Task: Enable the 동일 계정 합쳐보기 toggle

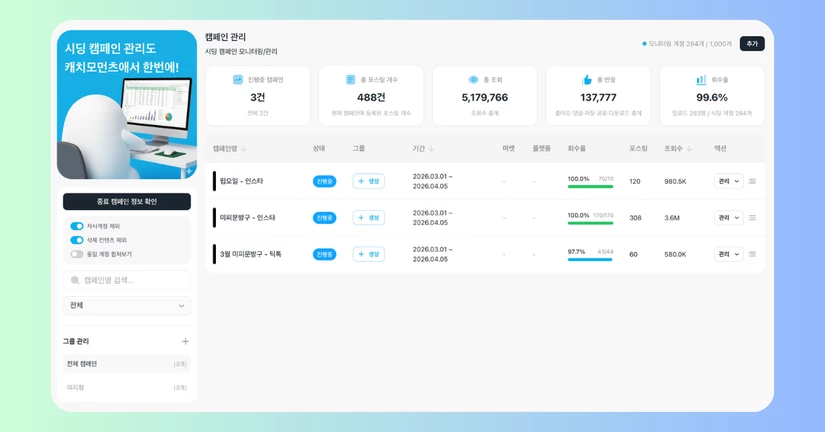Action: [77, 254]
